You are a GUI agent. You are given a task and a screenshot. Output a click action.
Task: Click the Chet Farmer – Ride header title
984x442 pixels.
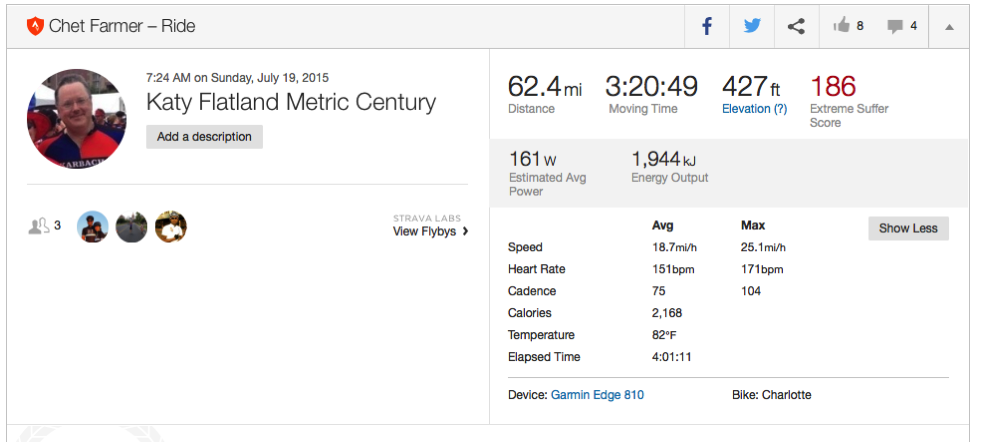coord(122,26)
